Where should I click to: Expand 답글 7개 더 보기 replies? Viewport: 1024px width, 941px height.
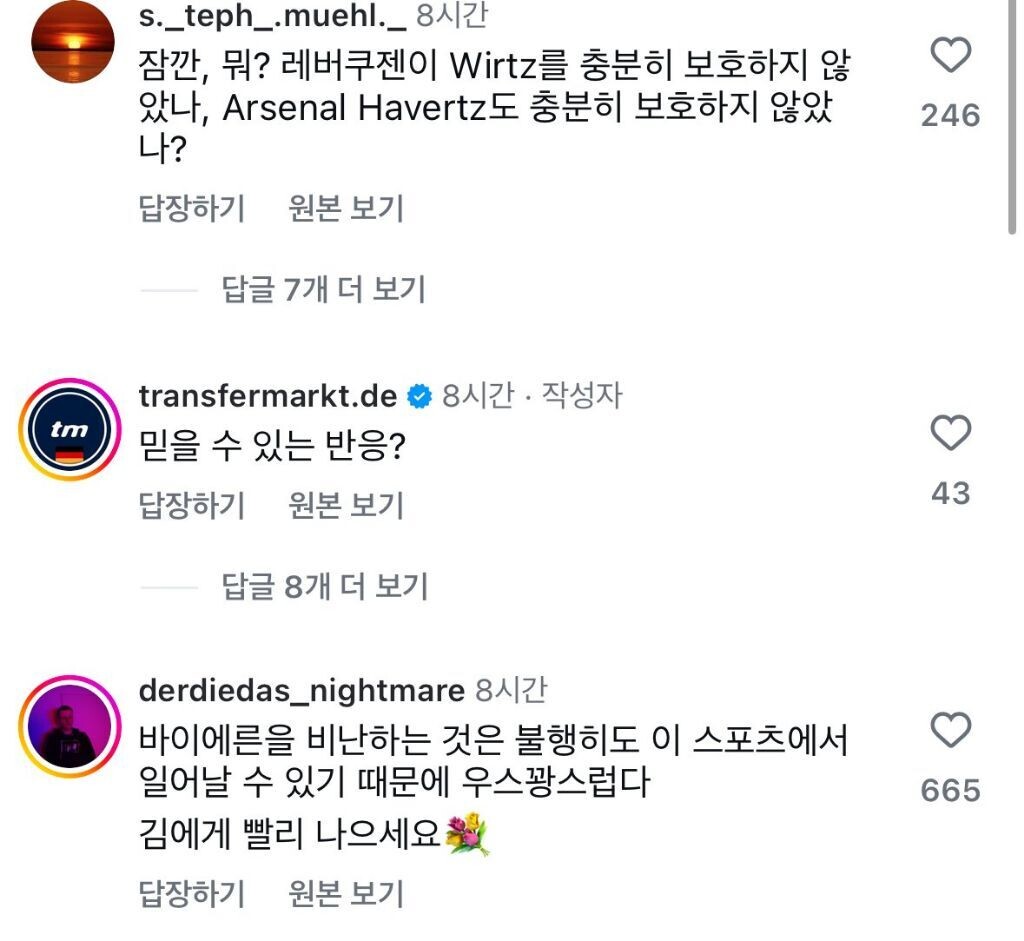[x=323, y=289]
